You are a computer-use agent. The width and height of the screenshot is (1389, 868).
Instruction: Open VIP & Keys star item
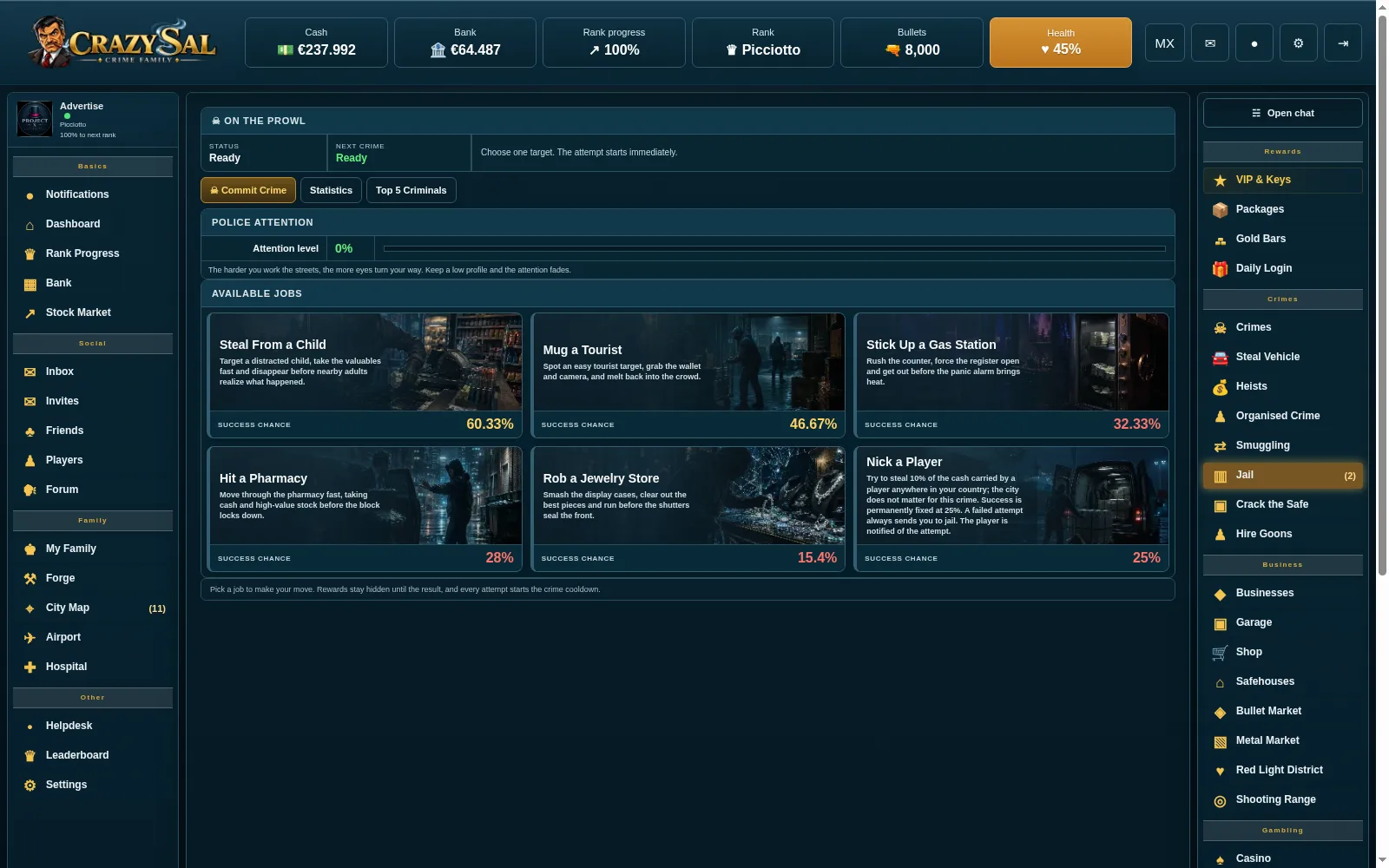[x=1282, y=180]
